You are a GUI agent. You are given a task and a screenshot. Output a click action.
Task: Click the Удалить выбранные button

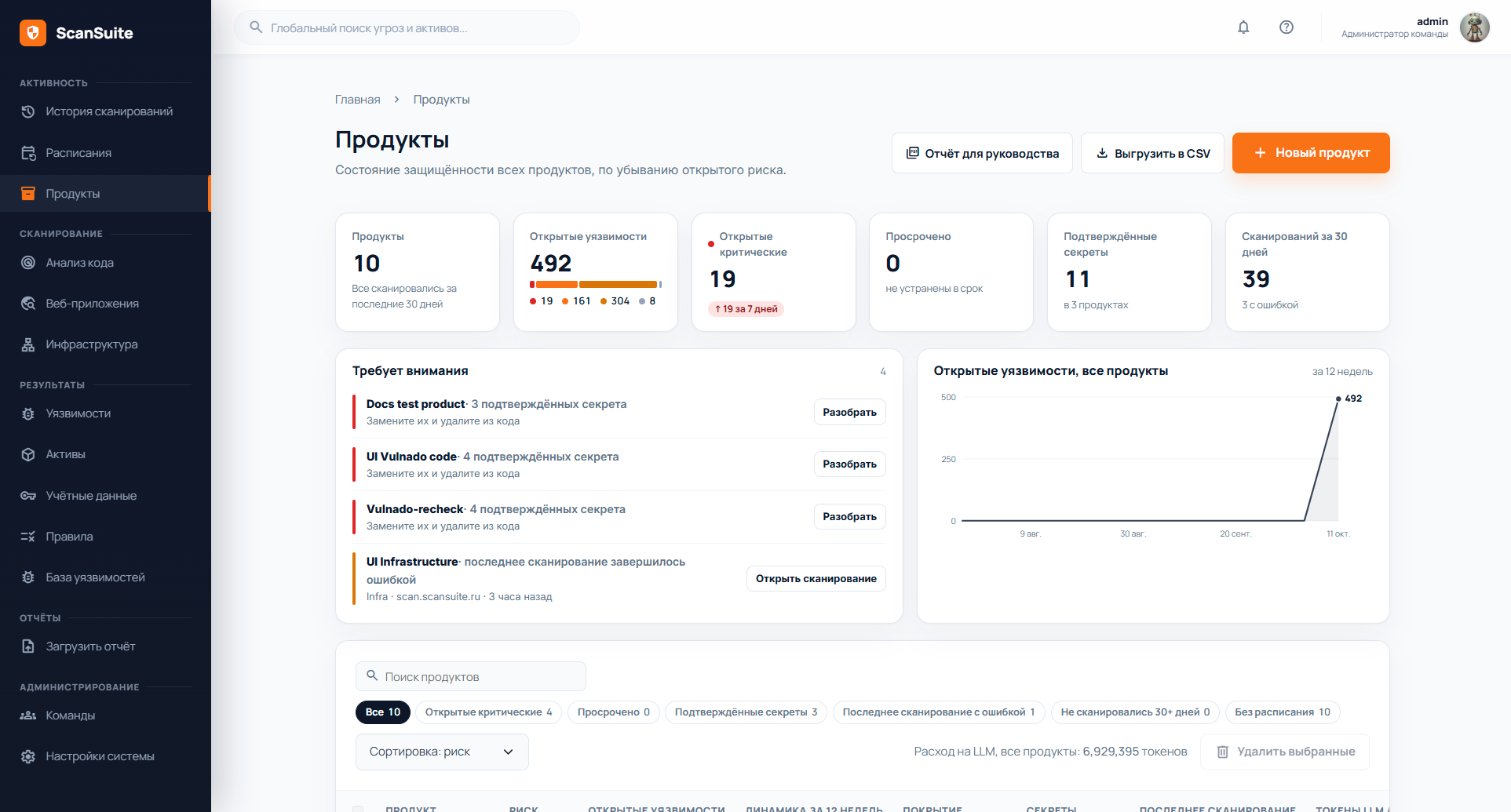point(1285,751)
